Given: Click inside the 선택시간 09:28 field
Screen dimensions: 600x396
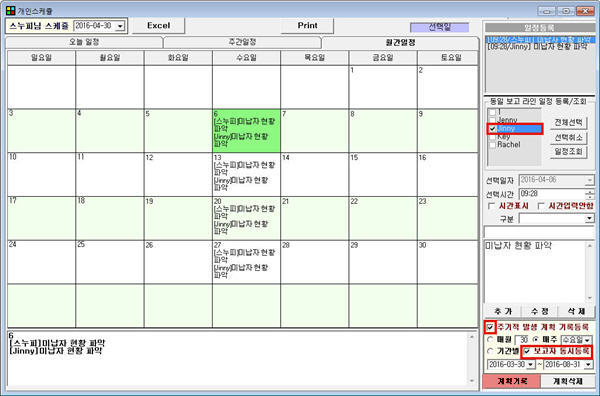Looking at the screenshot, I should (552, 194).
